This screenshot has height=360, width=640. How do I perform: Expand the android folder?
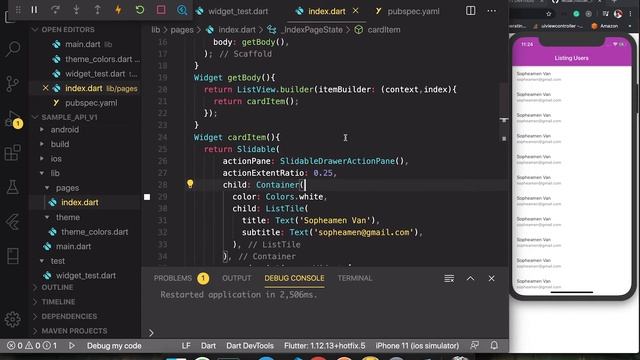64,130
